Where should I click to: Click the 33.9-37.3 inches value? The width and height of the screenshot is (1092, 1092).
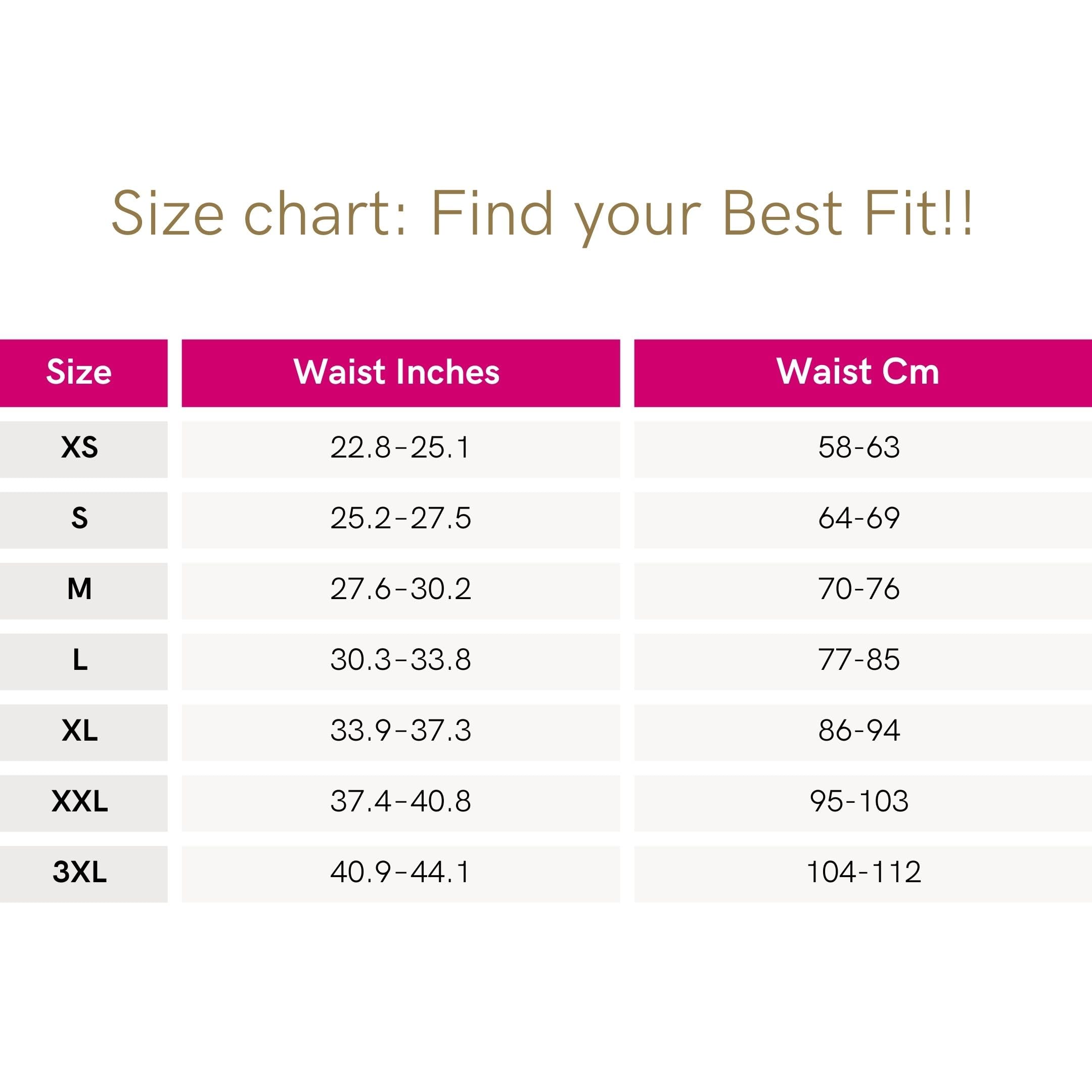pyautogui.click(x=400, y=730)
